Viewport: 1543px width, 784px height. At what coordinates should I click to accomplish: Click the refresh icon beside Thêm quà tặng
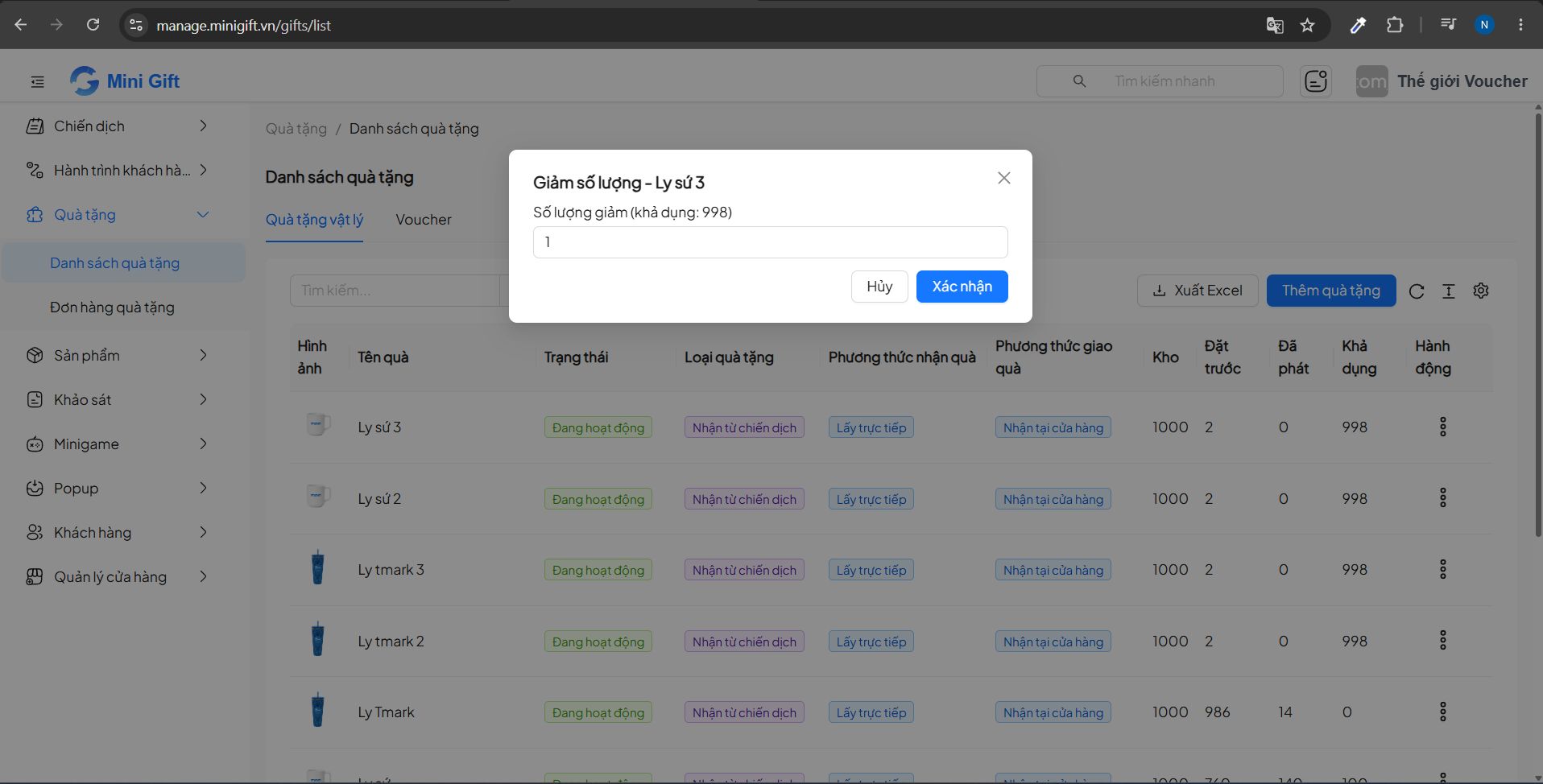[x=1417, y=291]
